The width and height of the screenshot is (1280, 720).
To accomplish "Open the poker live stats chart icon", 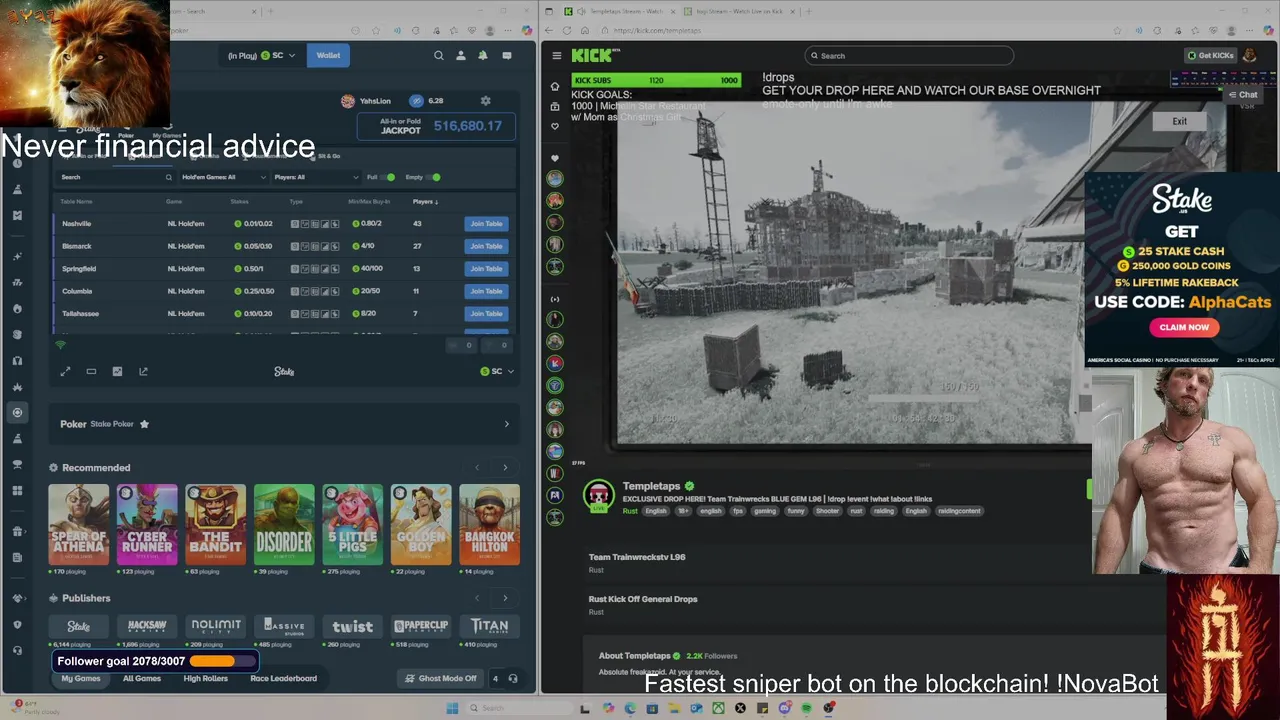I will click(117, 371).
